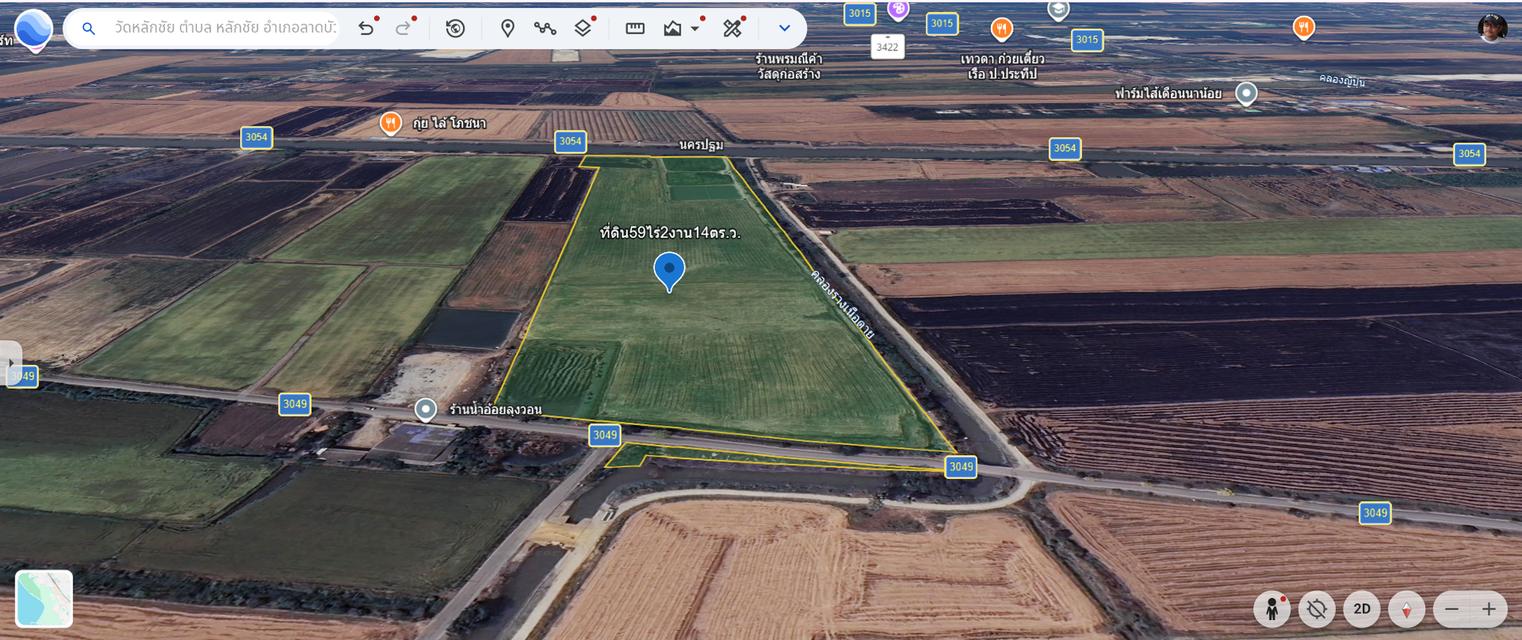Select the draw path tool
The image size is (1522, 640).
tap(545, 28)
